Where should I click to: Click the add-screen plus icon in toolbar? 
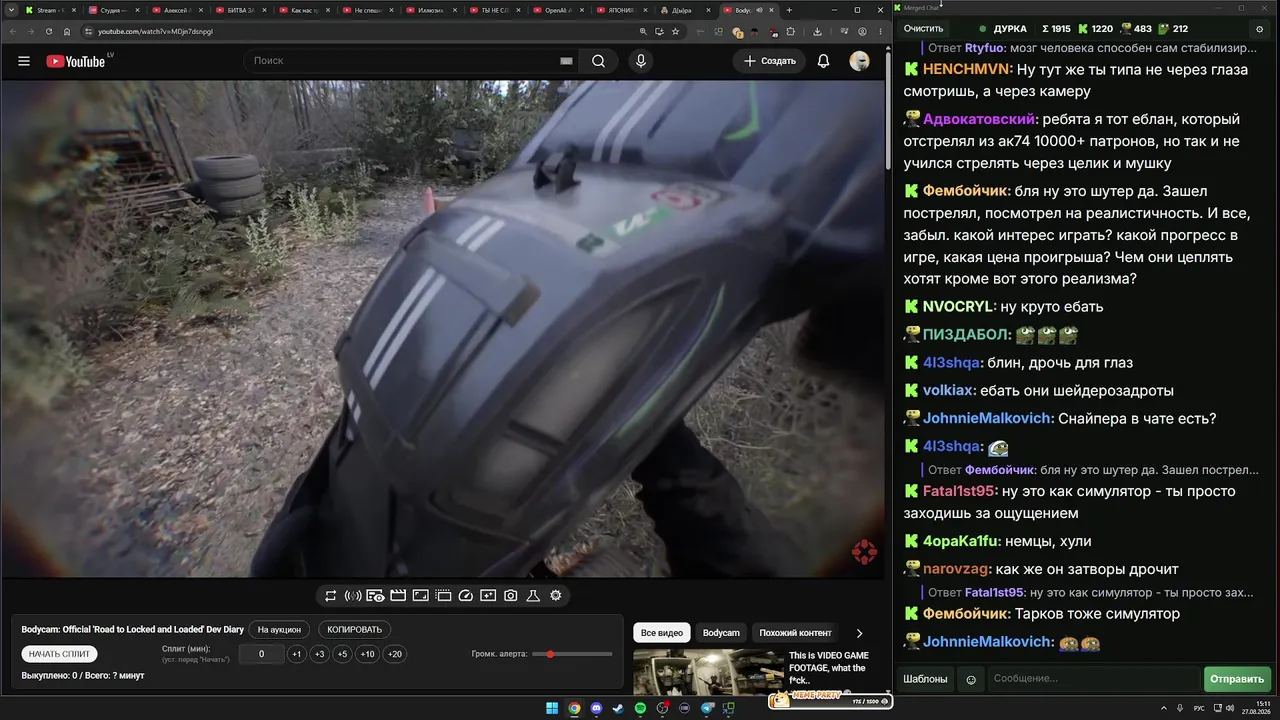[x=488, y=596]
